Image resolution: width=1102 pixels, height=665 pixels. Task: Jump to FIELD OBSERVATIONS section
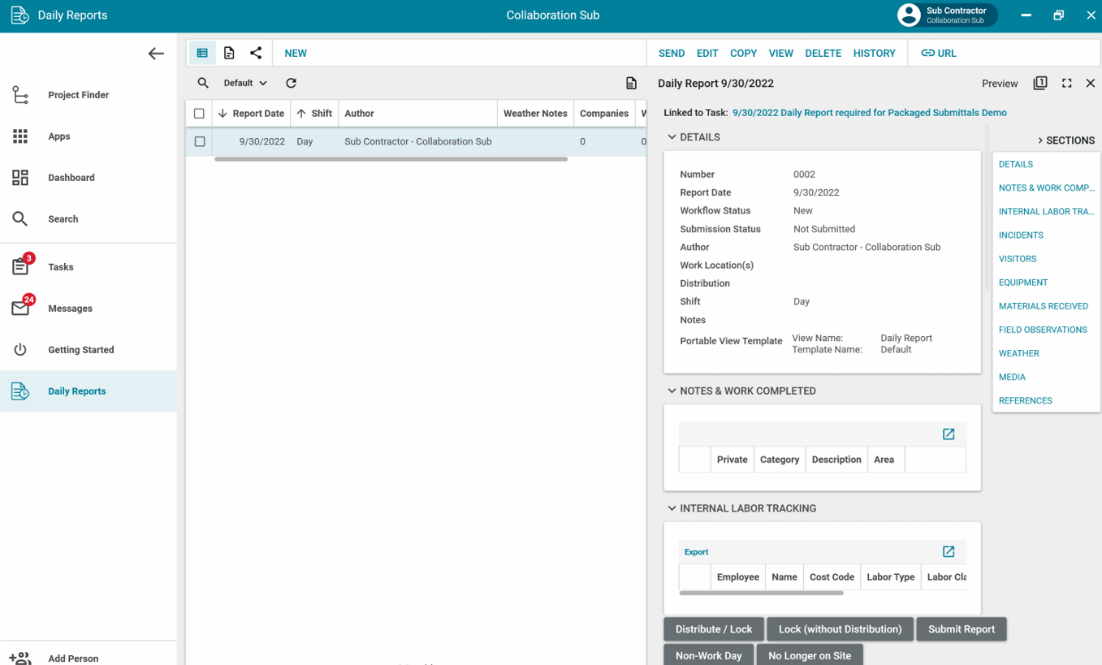[x=1042, y=330]
